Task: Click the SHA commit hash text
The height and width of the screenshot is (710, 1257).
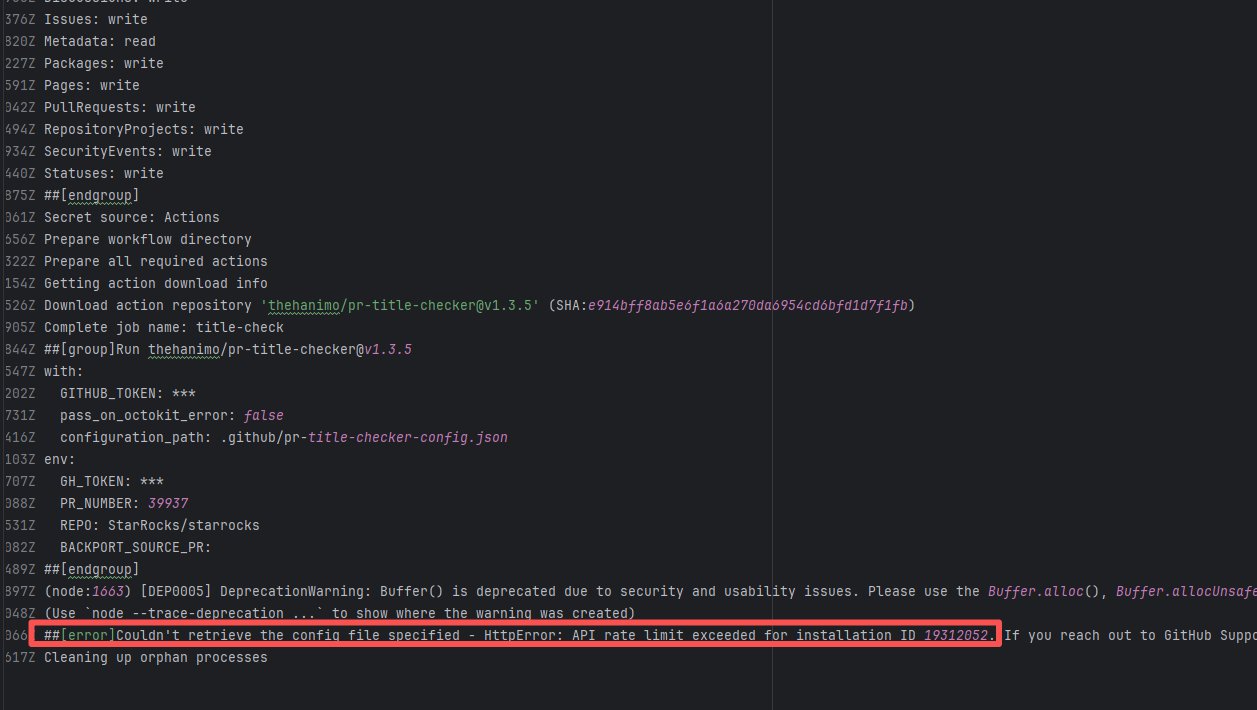Action: (747, 306)
